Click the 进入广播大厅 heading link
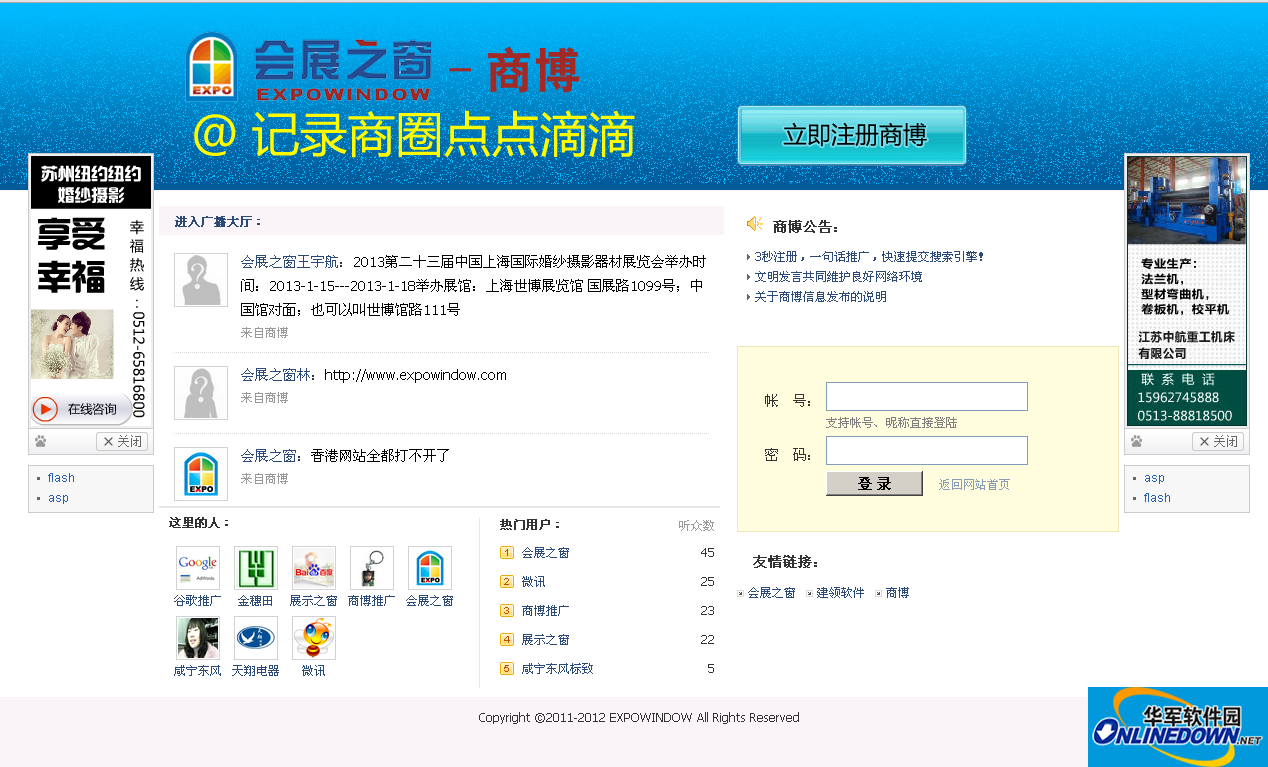 pyautogui.click(x=218, y=222)
